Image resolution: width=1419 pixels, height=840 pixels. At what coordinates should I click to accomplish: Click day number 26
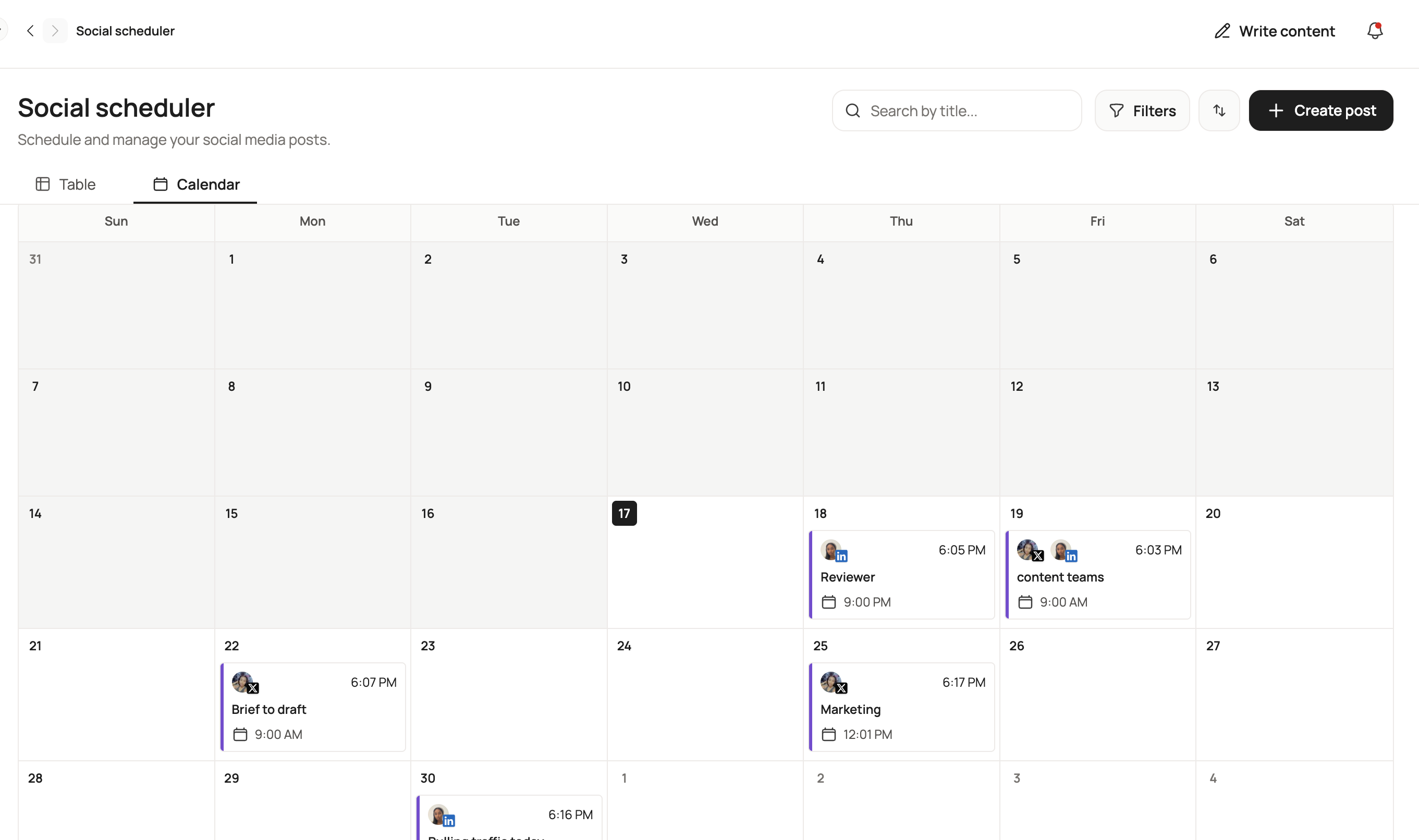tap(1017, 646)
